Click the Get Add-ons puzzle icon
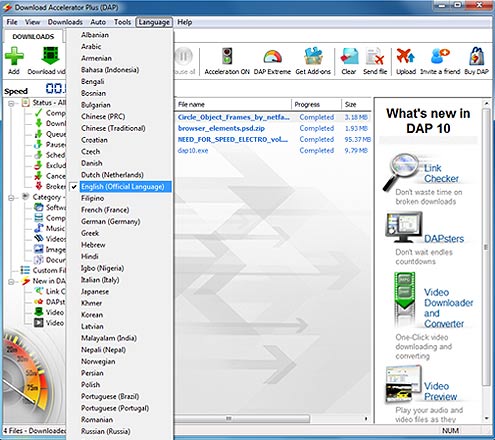This screenshot has height=440, width=495. click(x=313, y=56)
